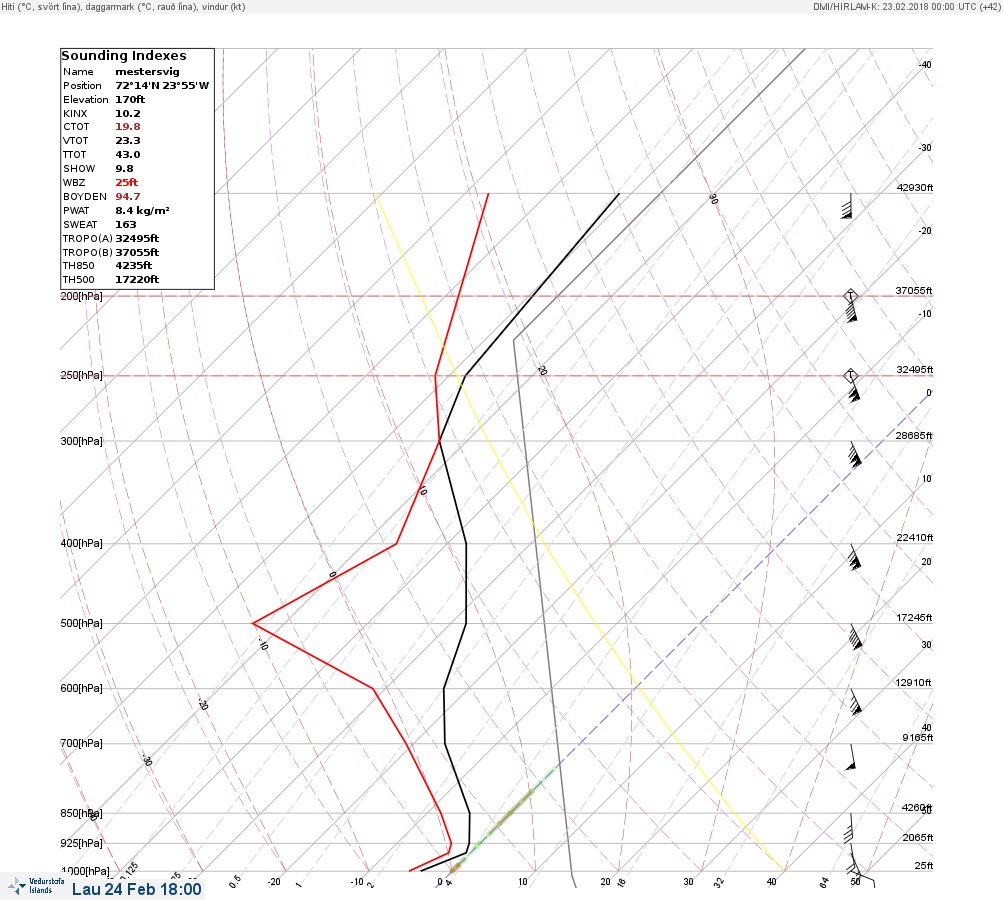
Task: Click the wind barb at the 500 hPa level
Action: (x=855, y=637)
